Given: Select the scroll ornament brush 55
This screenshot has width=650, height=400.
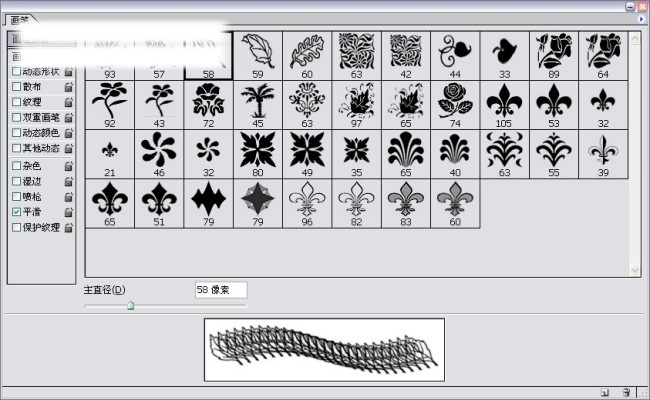Looking at the screenshot, I should point(554,154).
